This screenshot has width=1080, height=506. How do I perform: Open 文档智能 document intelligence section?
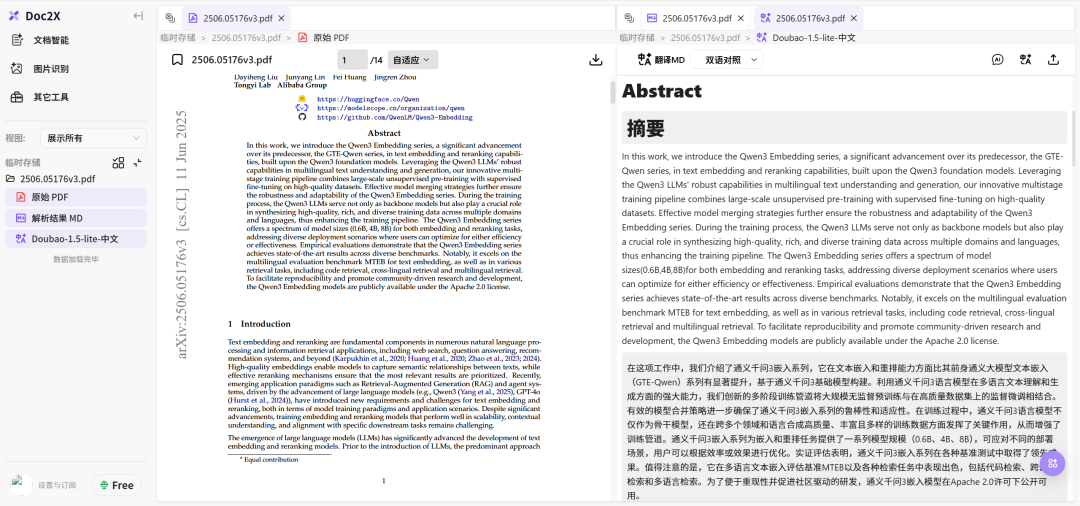51,40
